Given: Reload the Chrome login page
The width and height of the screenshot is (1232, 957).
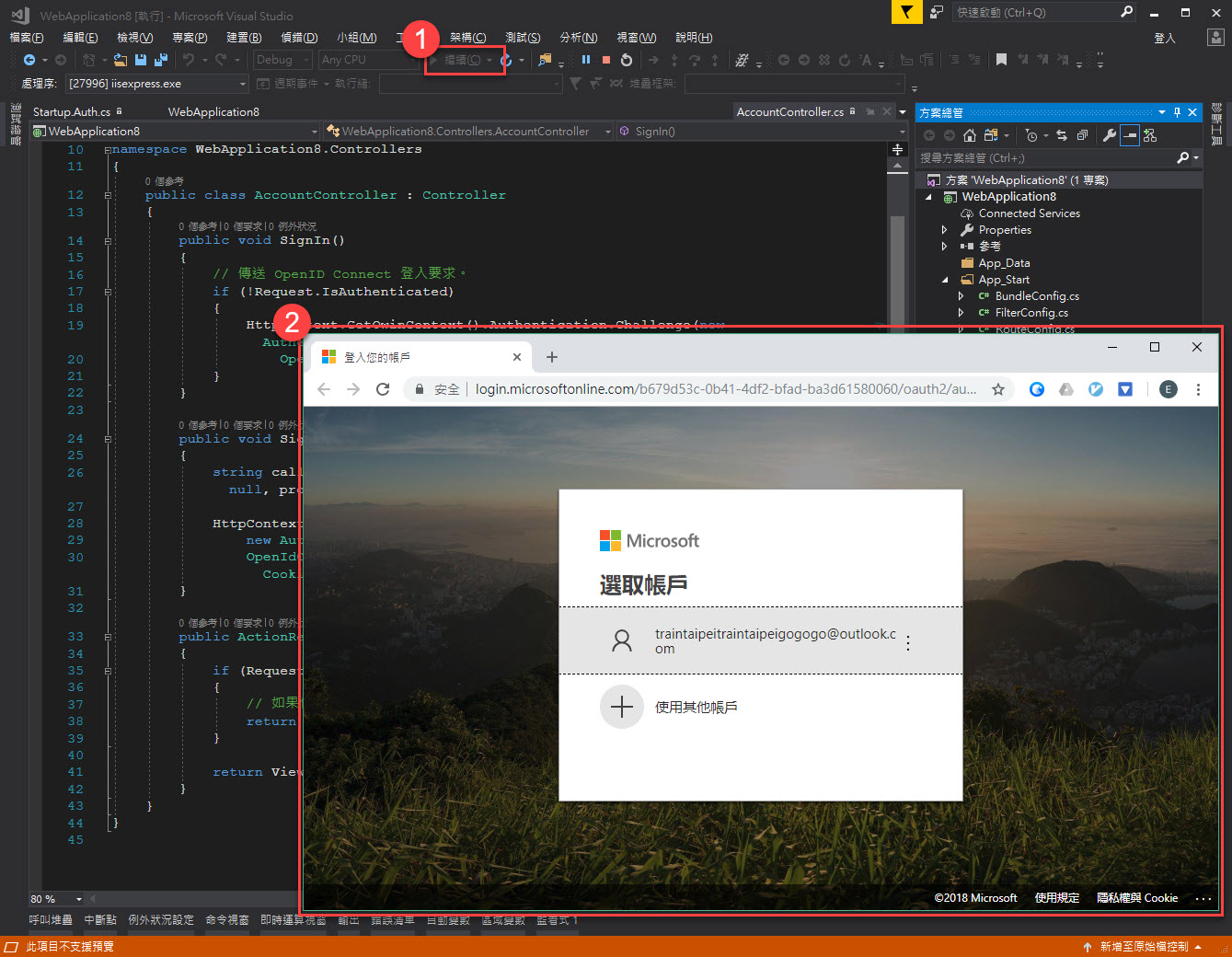Looking at the screenshot, I should coord(383,389).
